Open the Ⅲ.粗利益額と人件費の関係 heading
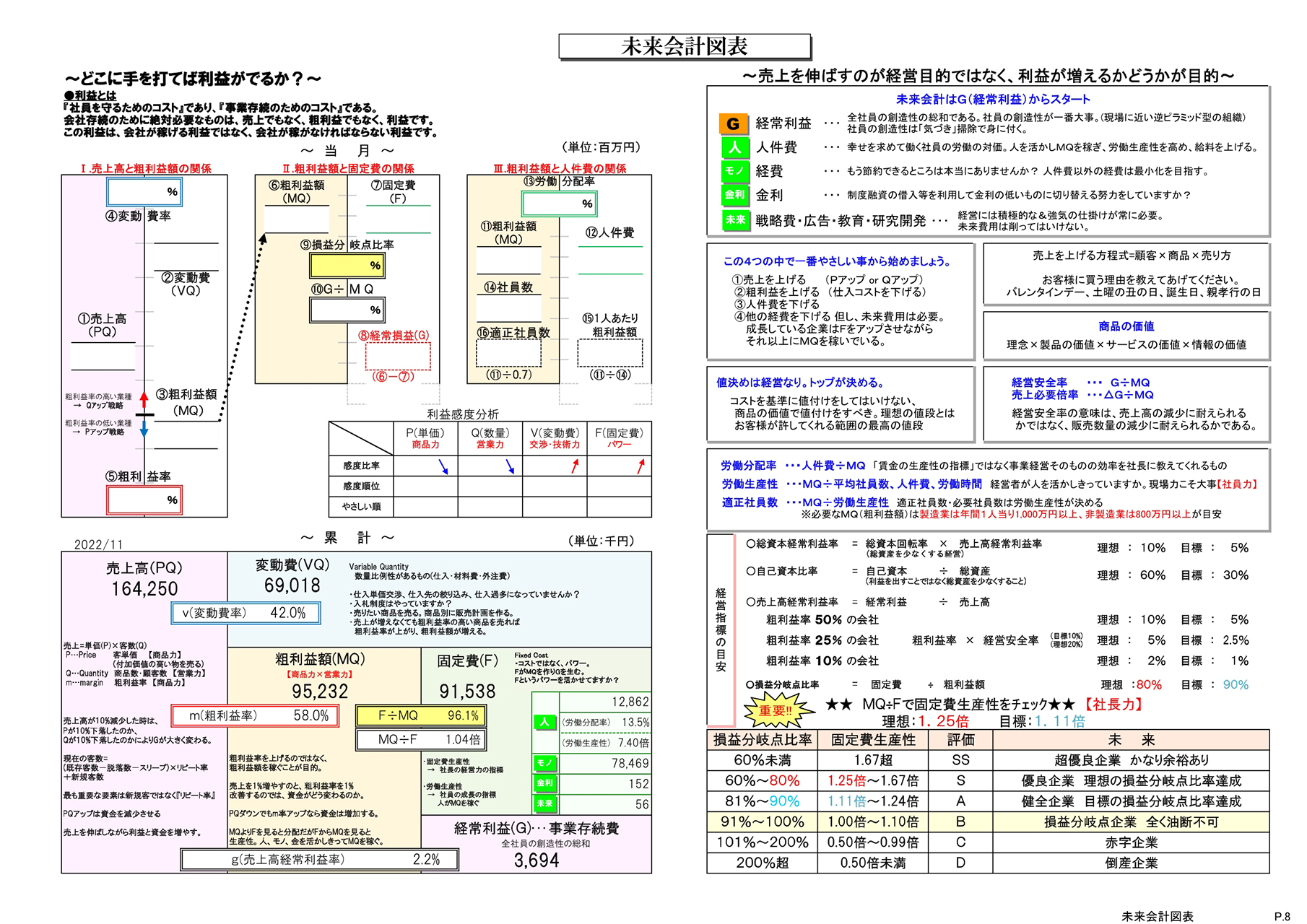Image resolution: width=1307 pixels, height=924 pixels. [x=560, y=168]
